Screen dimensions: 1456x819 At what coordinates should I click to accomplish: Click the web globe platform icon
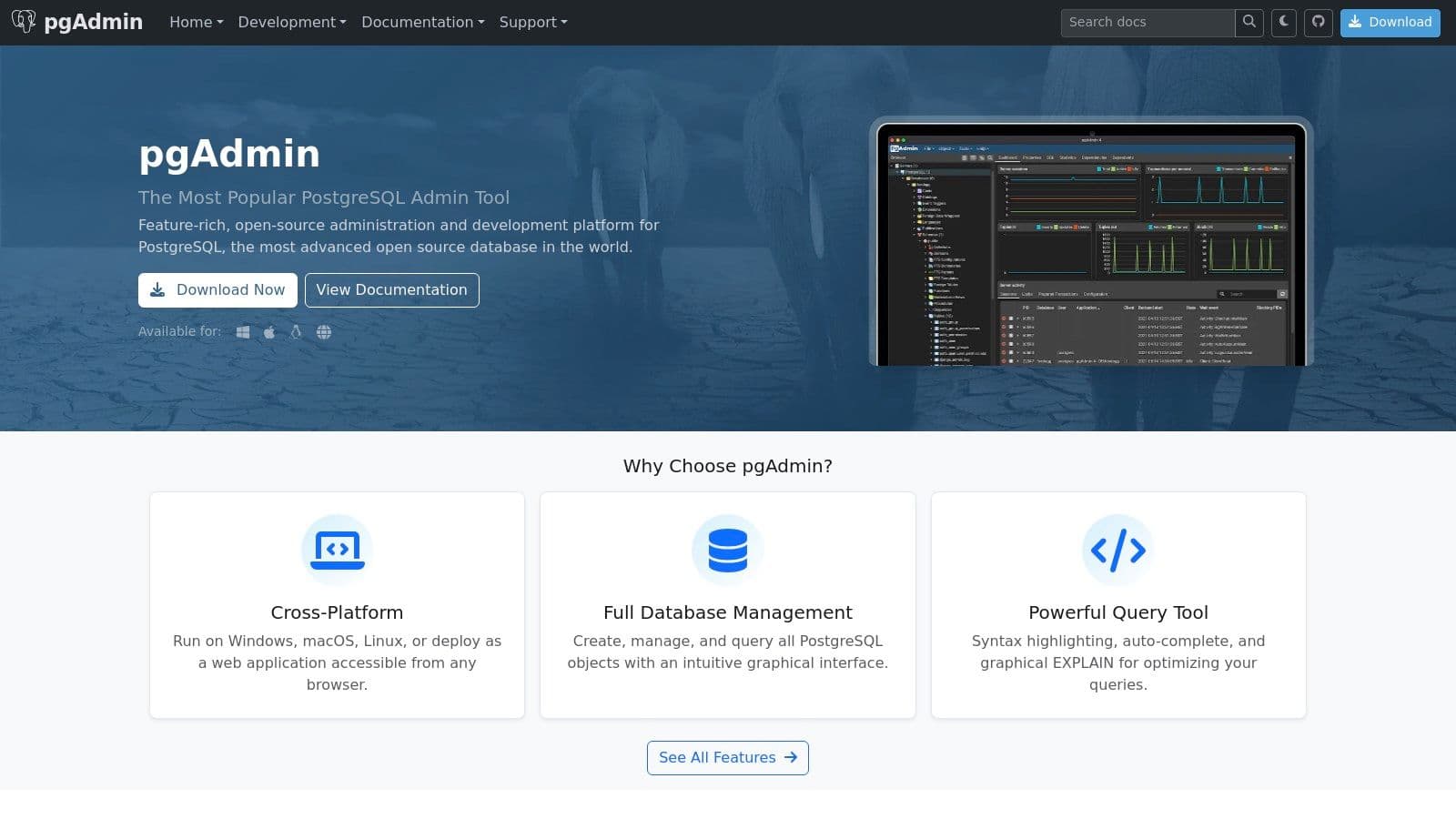(324, 332)
